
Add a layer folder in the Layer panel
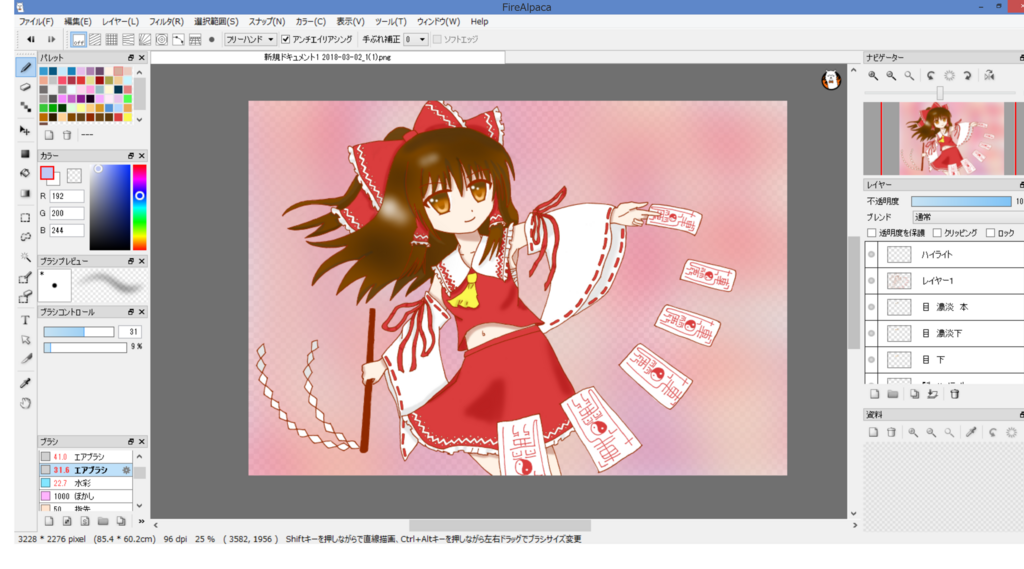[893, 394]
